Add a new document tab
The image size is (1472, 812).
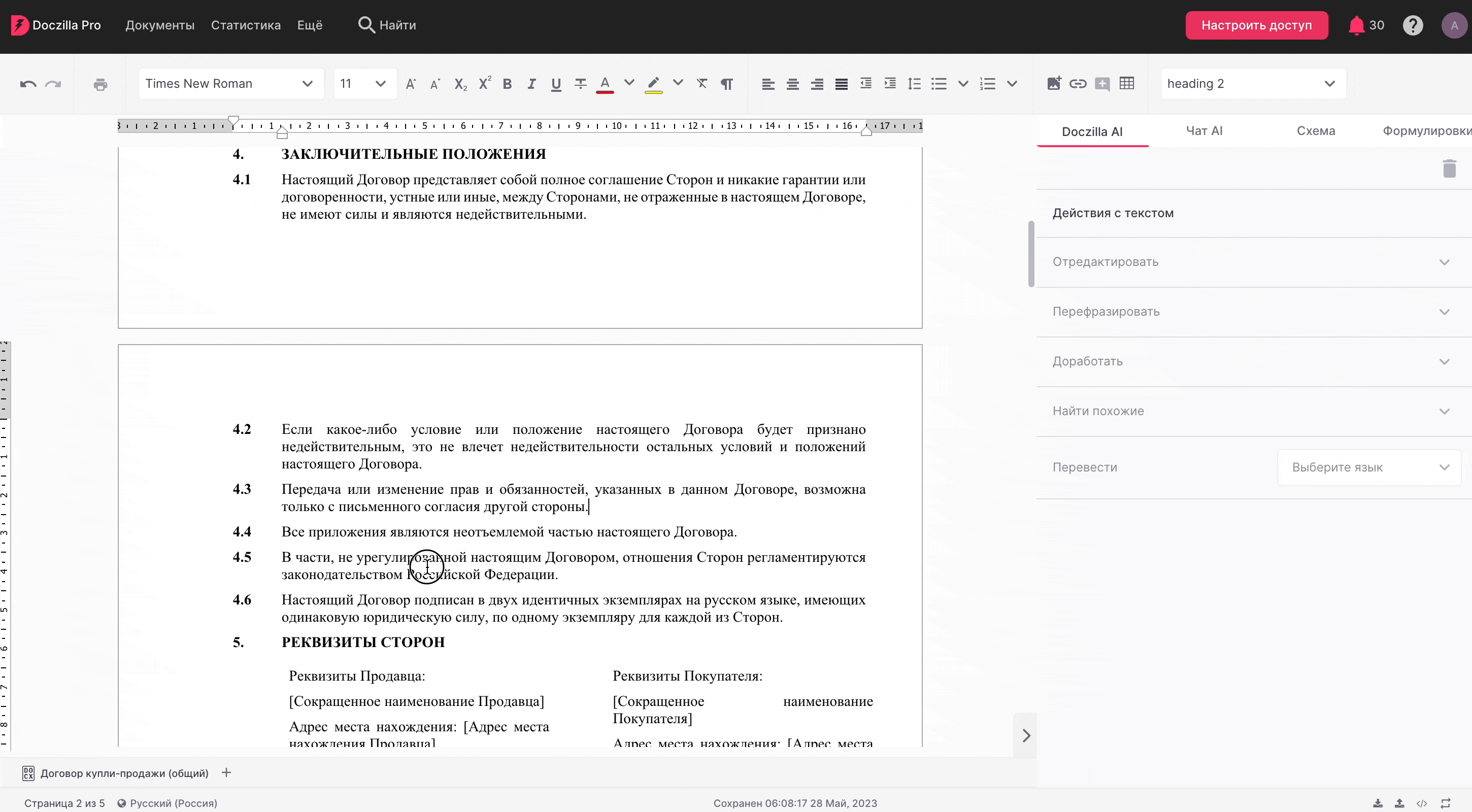click(x=226, y=772)
